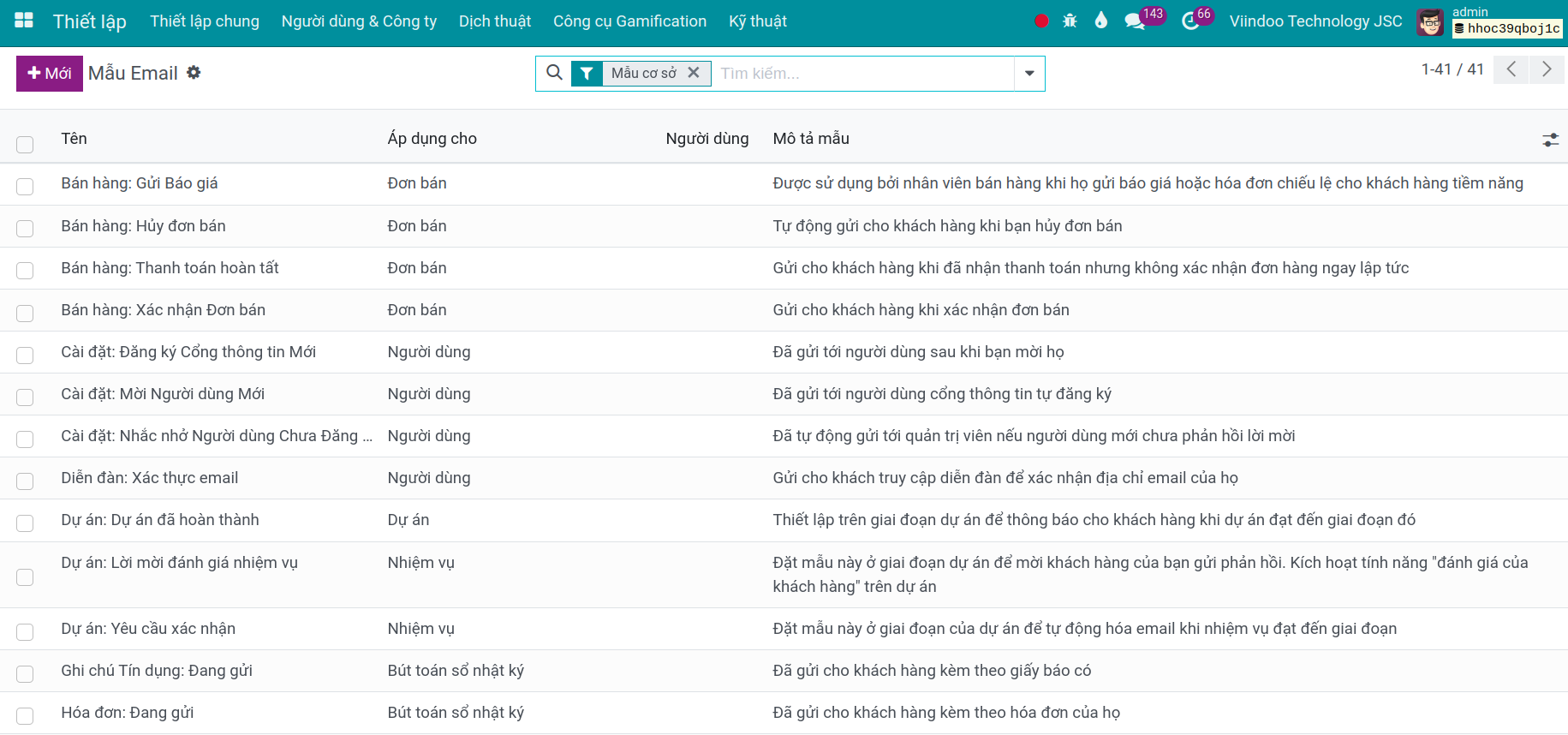Click the 1-41 / 41 pager counter
Viewport: 1568px width, 735px height.
1452,69
